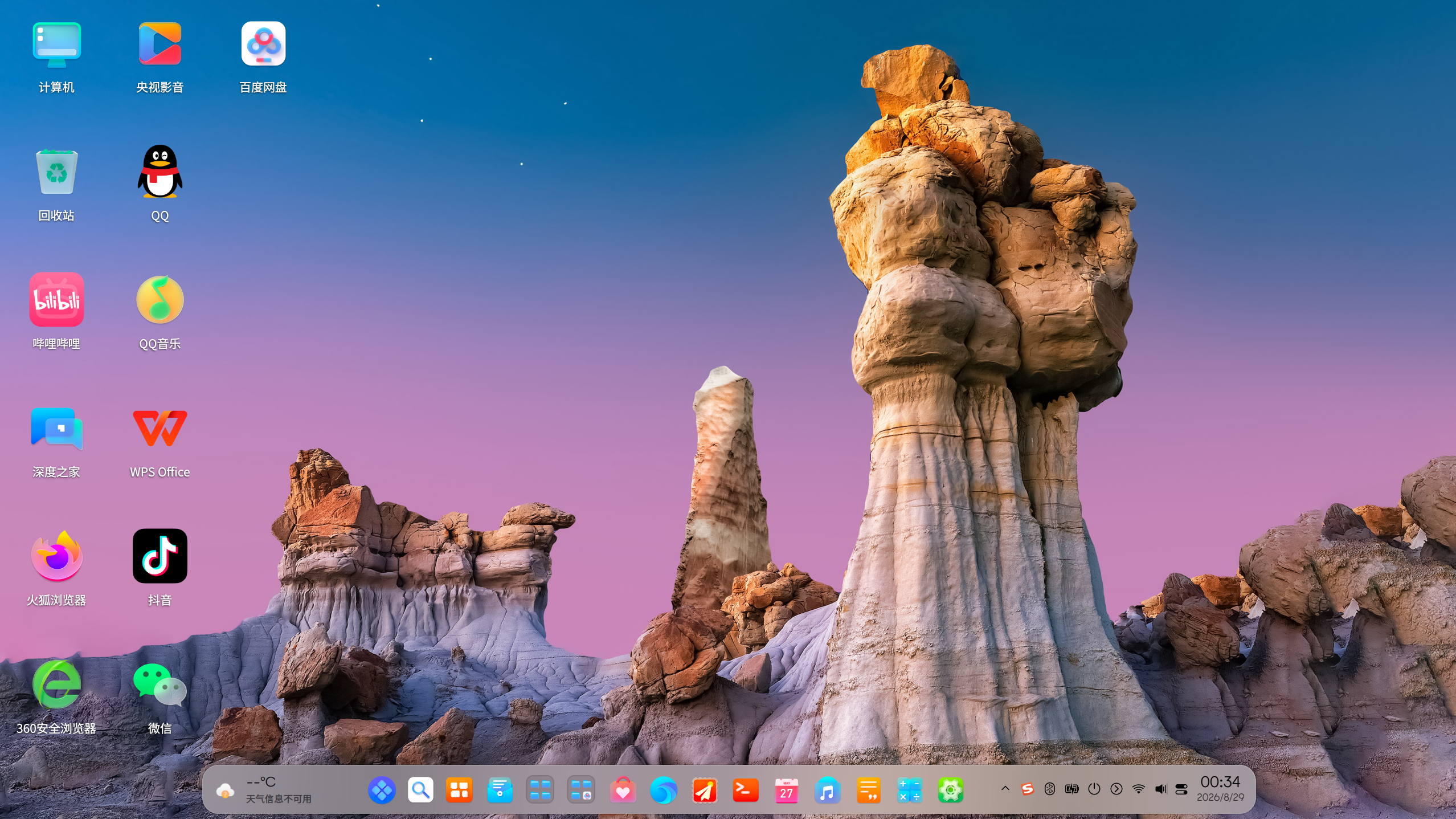The width and height of the screenshot is (1456, 819).
Task: Select the QQ penguin desktop icon
Action: coord(160,171)
